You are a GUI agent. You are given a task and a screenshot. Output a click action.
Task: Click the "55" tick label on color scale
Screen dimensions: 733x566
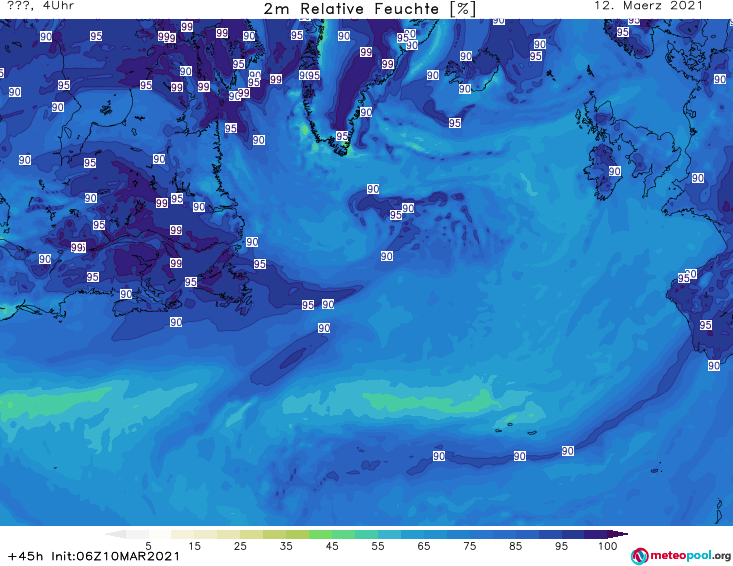pos(378,546)
